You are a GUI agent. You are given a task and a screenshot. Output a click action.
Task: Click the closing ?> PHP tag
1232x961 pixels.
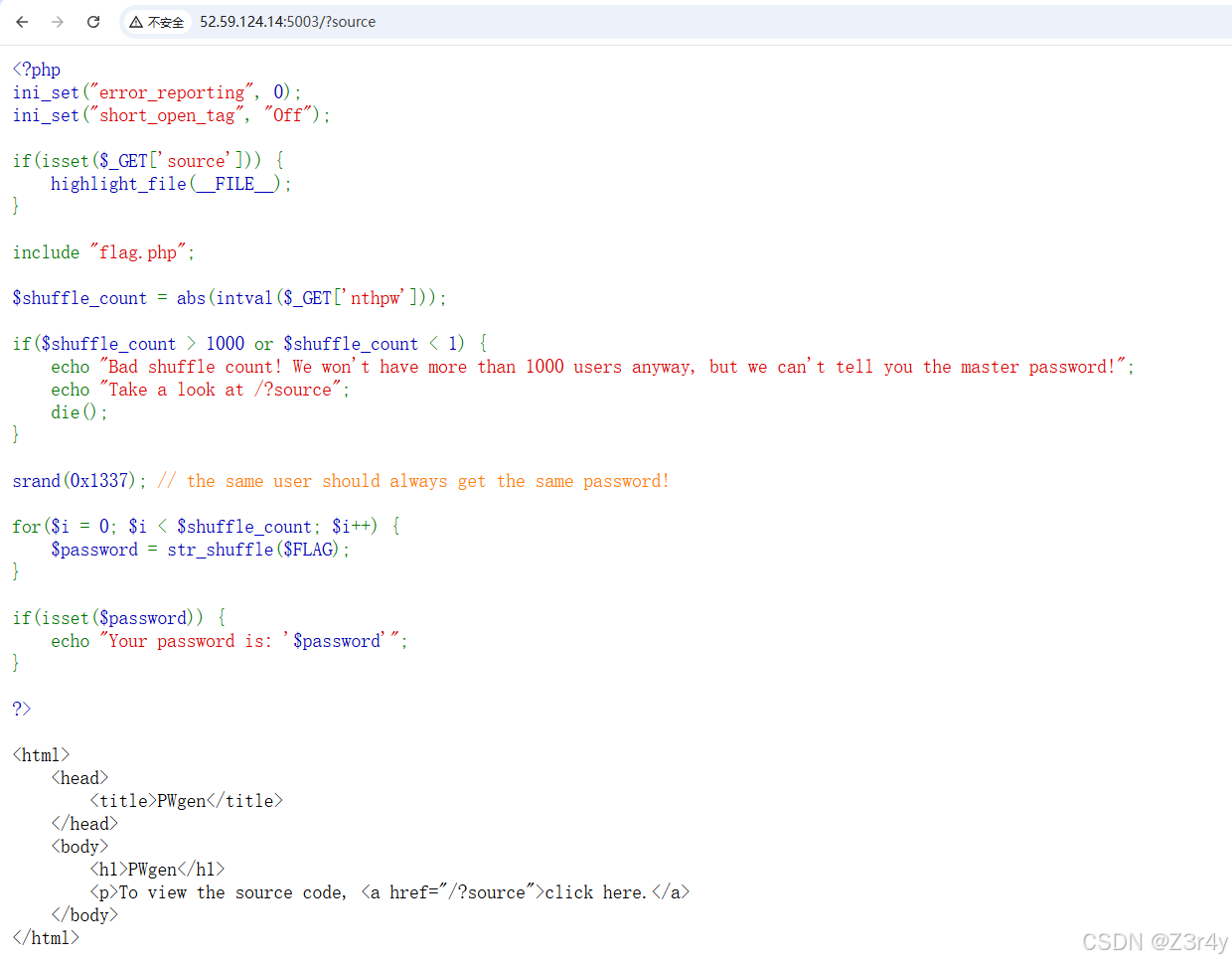(21, 708)
